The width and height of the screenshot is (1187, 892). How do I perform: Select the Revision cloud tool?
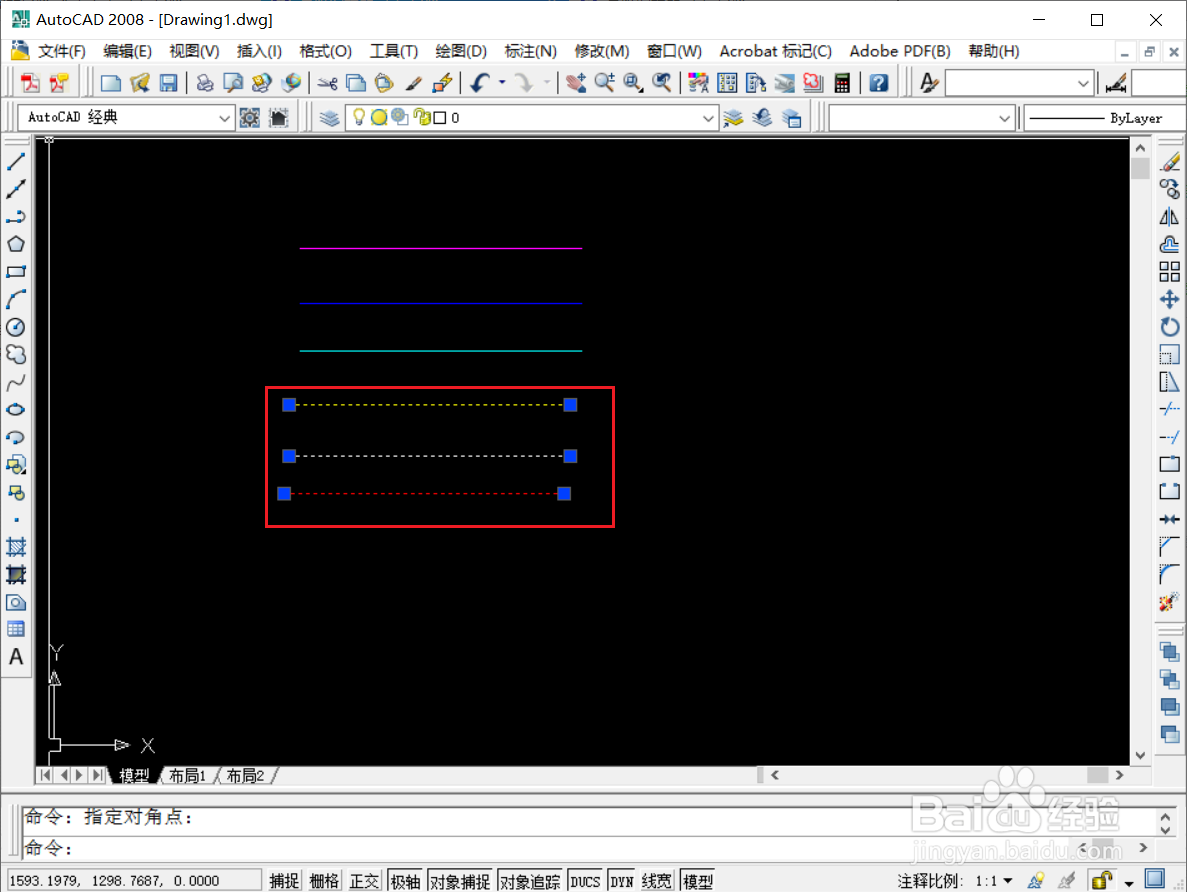[x=16, y=354]
